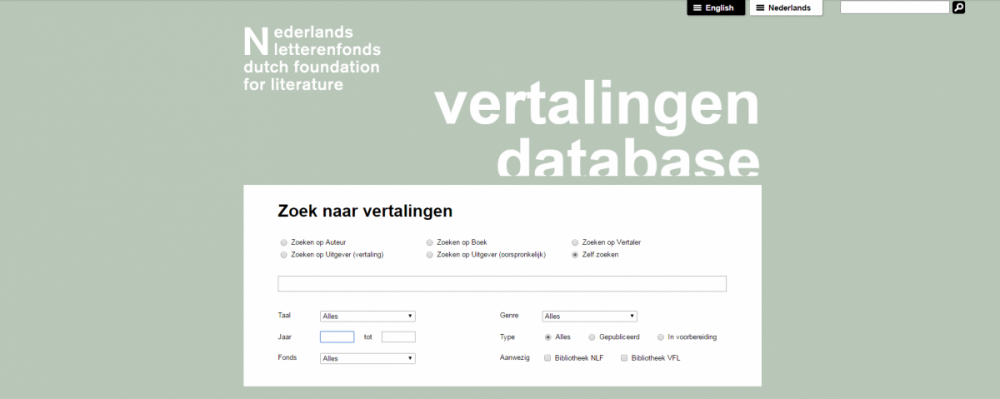Click the Jaar start year field
The image size is (1000, 399).
(337, 337)
